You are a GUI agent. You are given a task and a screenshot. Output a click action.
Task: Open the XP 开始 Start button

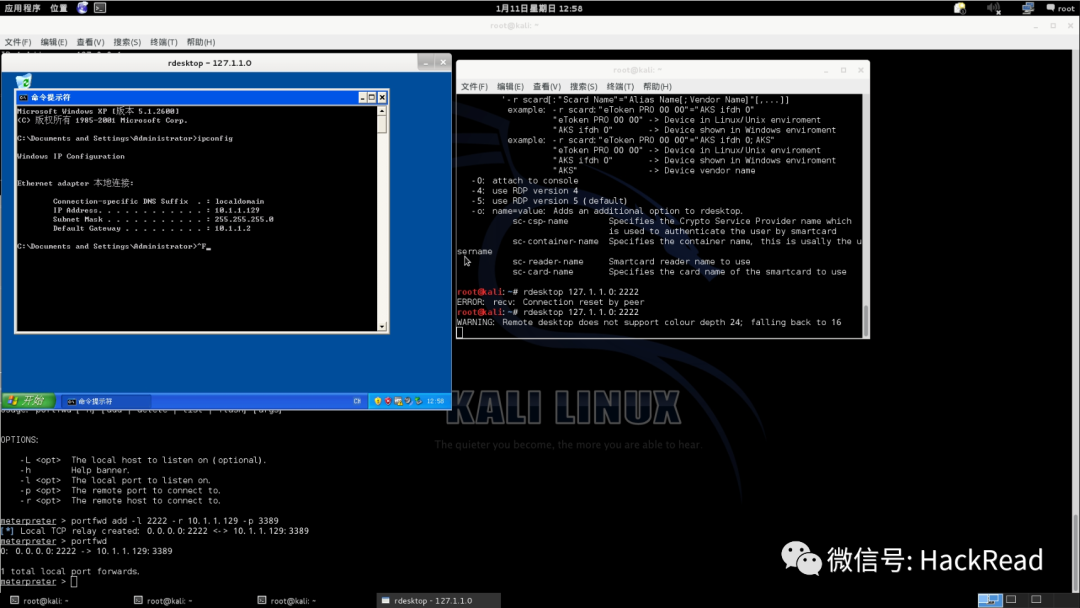28,401
